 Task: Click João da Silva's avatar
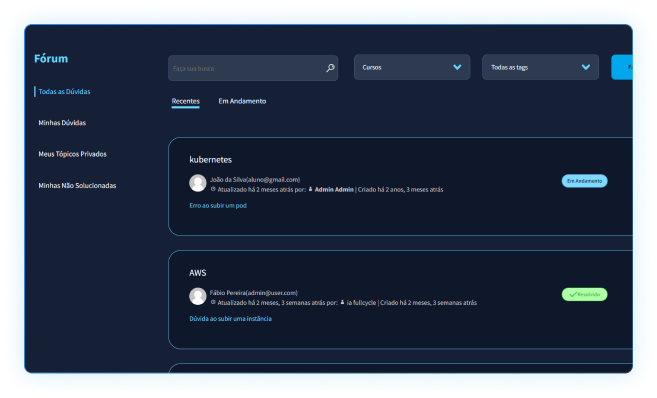tap(198, 183)
